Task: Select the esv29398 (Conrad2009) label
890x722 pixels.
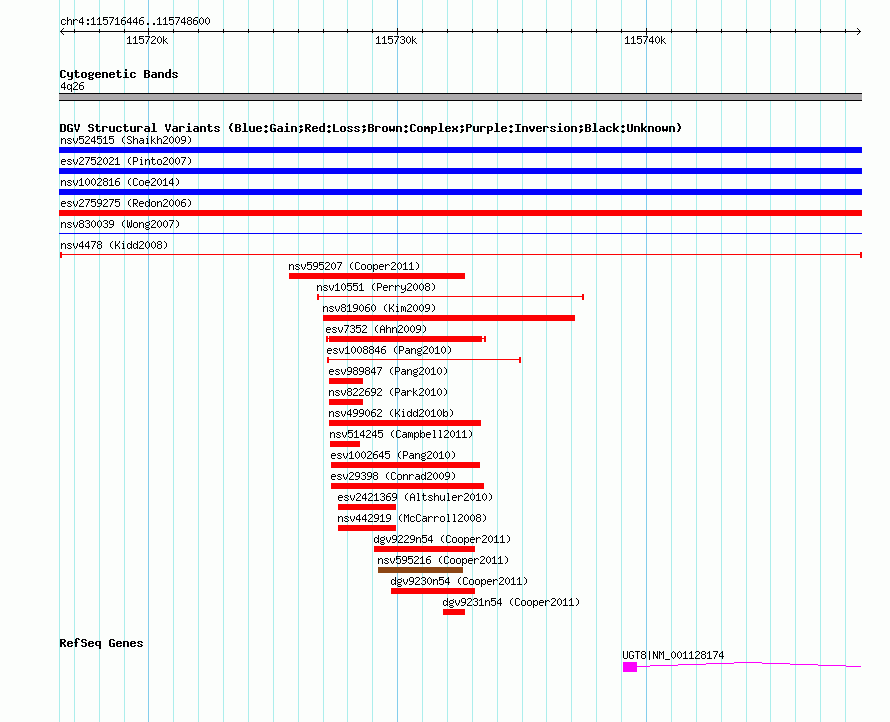Action: [x=393, y=476]
